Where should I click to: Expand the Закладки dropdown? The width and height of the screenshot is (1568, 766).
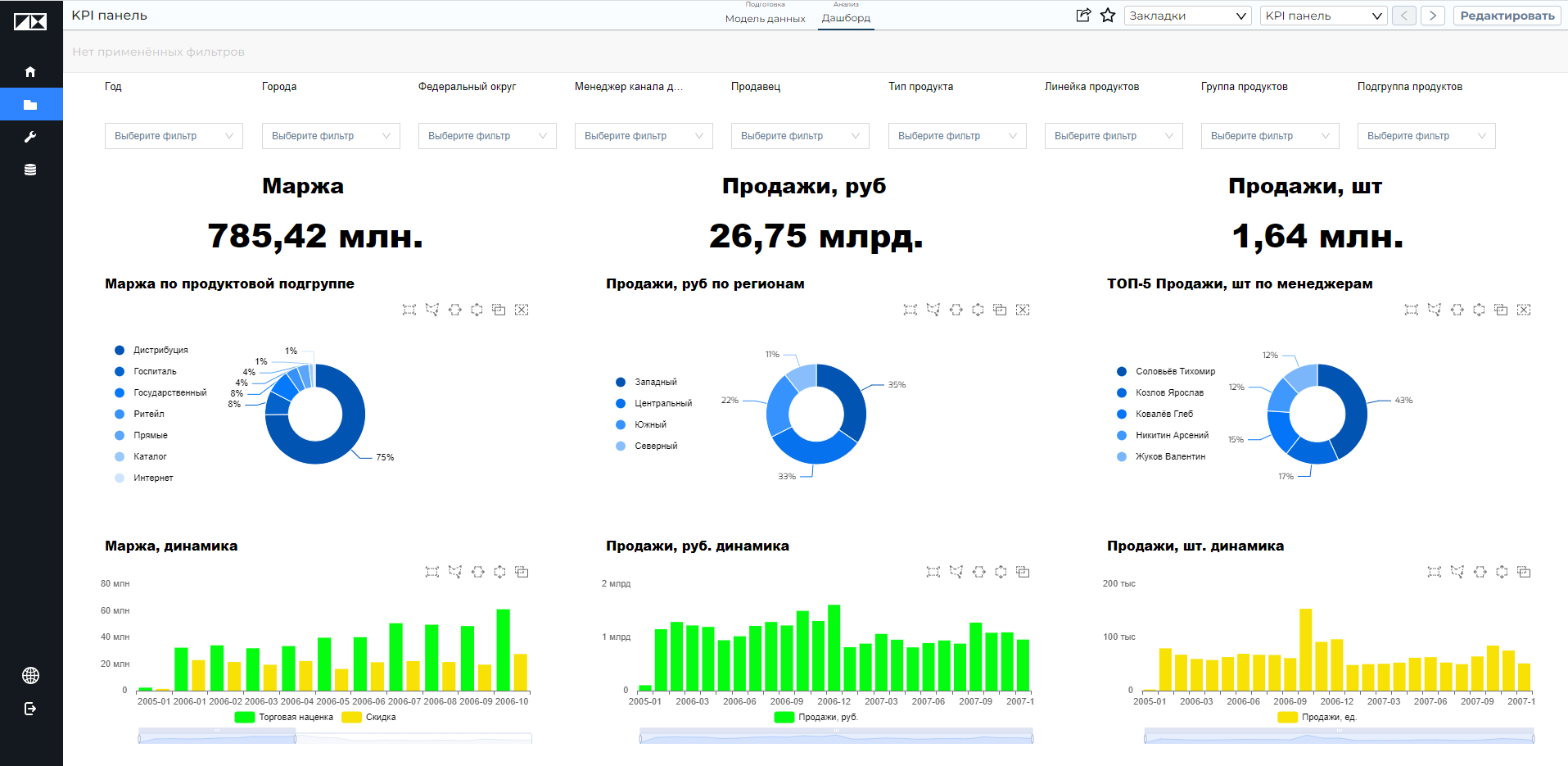point(1187,16)
